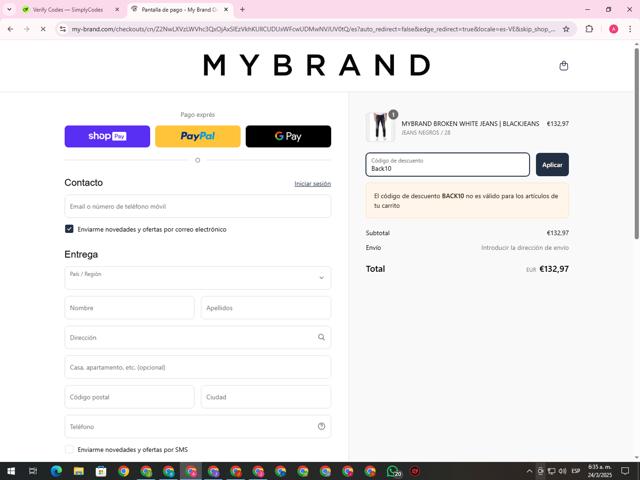
Task: Click the black jeans product thumbnail
Action: 380,127
